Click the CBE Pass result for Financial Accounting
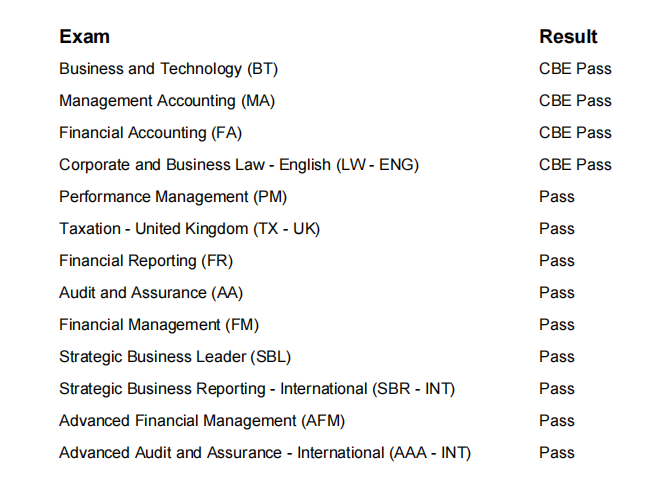The height and width of the screenshot is (482, 653). coord(575,133)
